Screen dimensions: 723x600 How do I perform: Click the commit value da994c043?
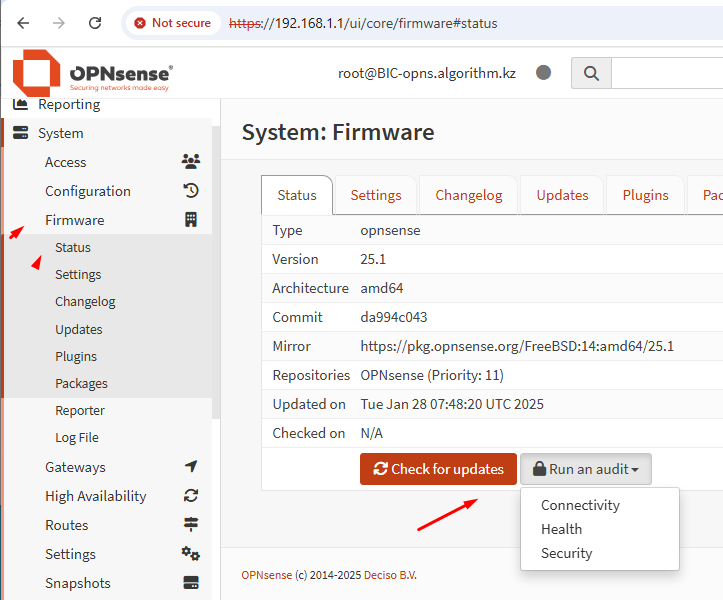[394, 317]
